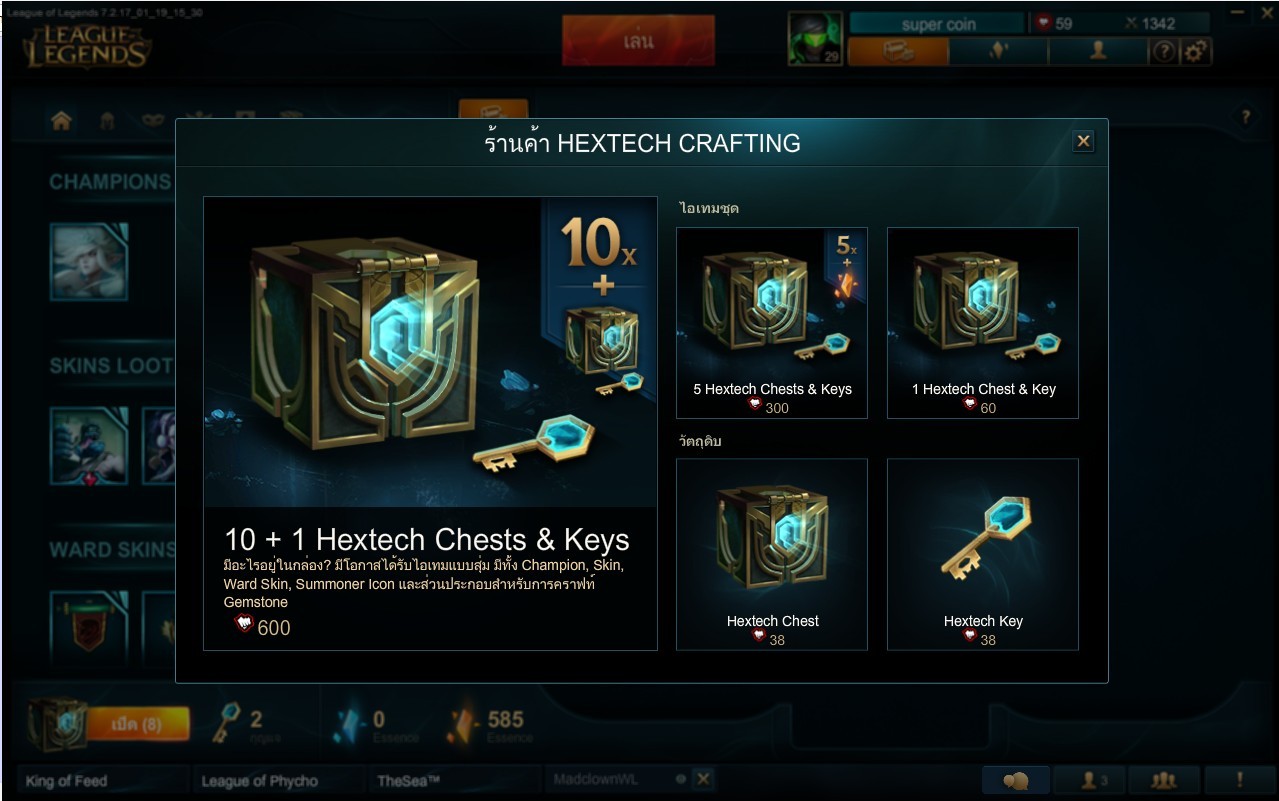Open the League of Phycho chat tab
The image size is (1279, 801).
pos(279,781)
